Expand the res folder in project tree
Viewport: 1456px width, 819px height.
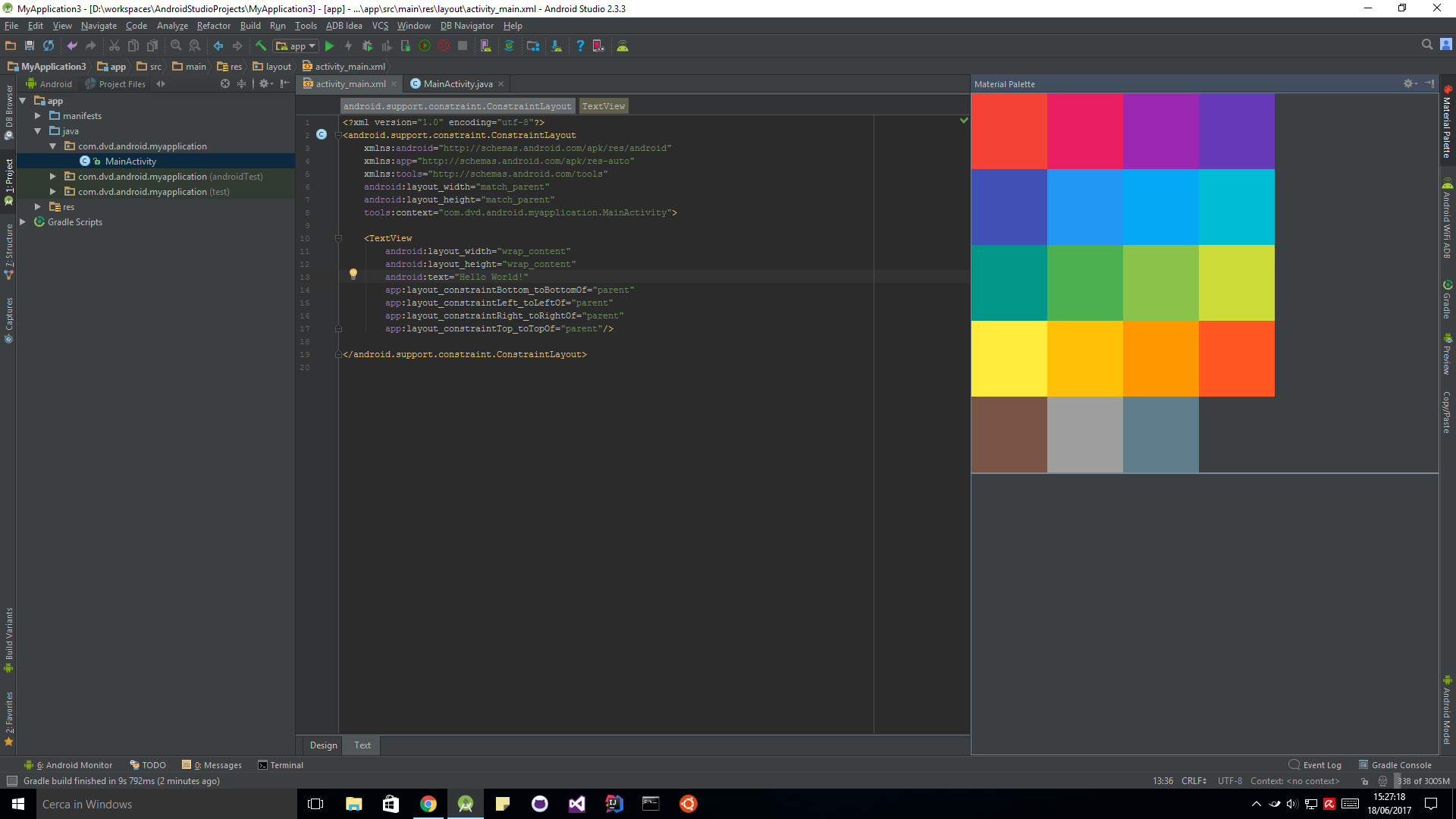(x=38, y=207)
